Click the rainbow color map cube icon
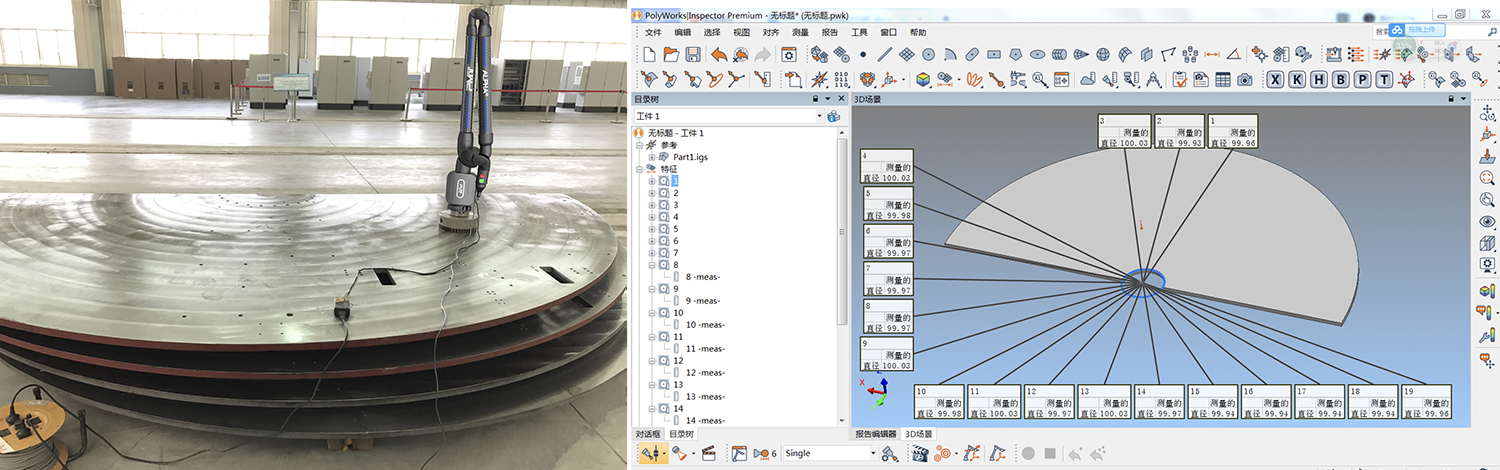Screen dimensions: 1500x470 click(x=922, y=79)
